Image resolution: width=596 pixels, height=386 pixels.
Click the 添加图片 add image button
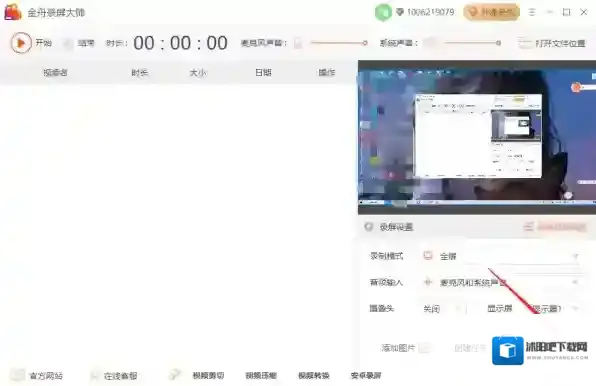406,348
